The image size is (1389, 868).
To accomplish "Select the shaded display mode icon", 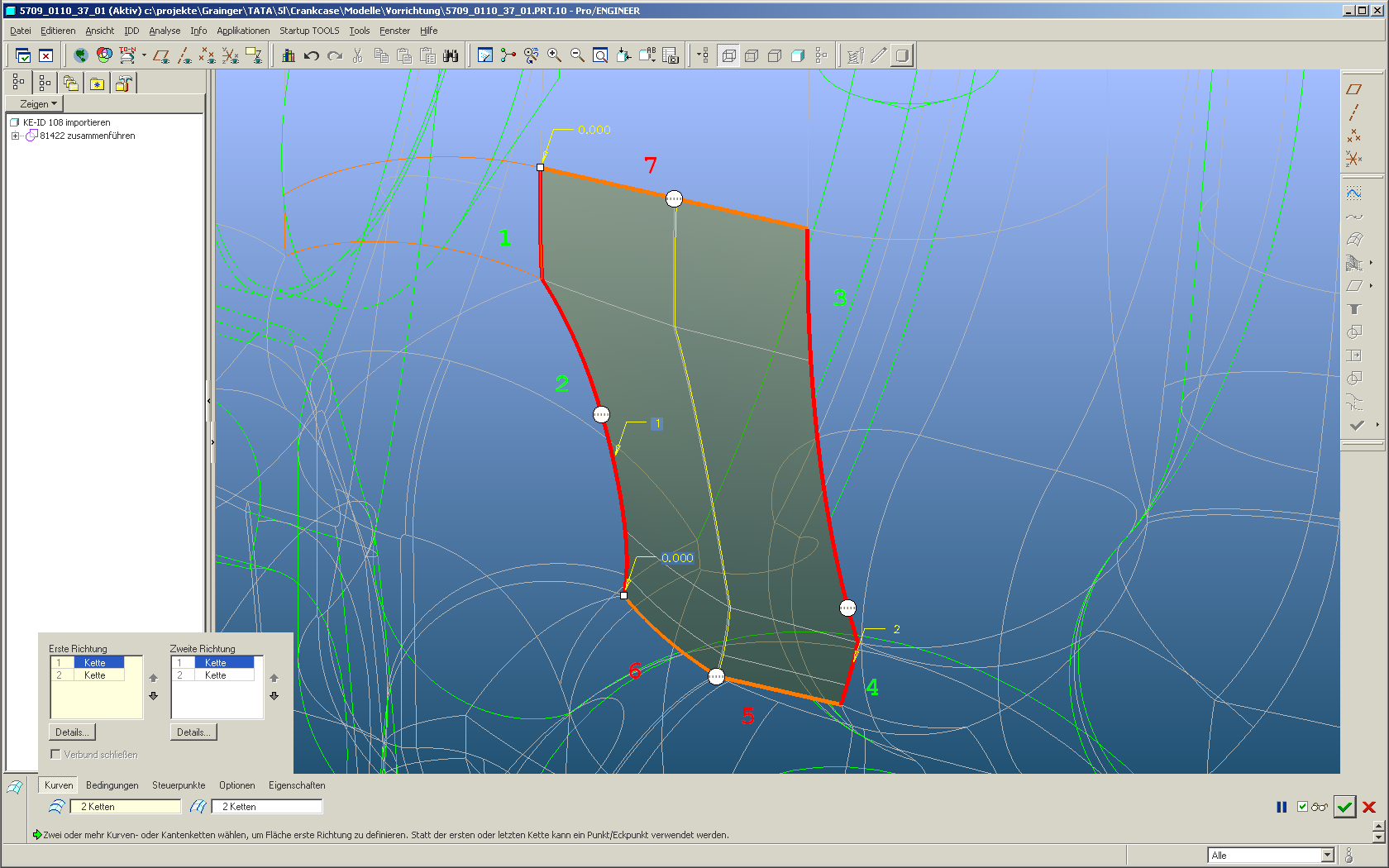I will point(798,55).
